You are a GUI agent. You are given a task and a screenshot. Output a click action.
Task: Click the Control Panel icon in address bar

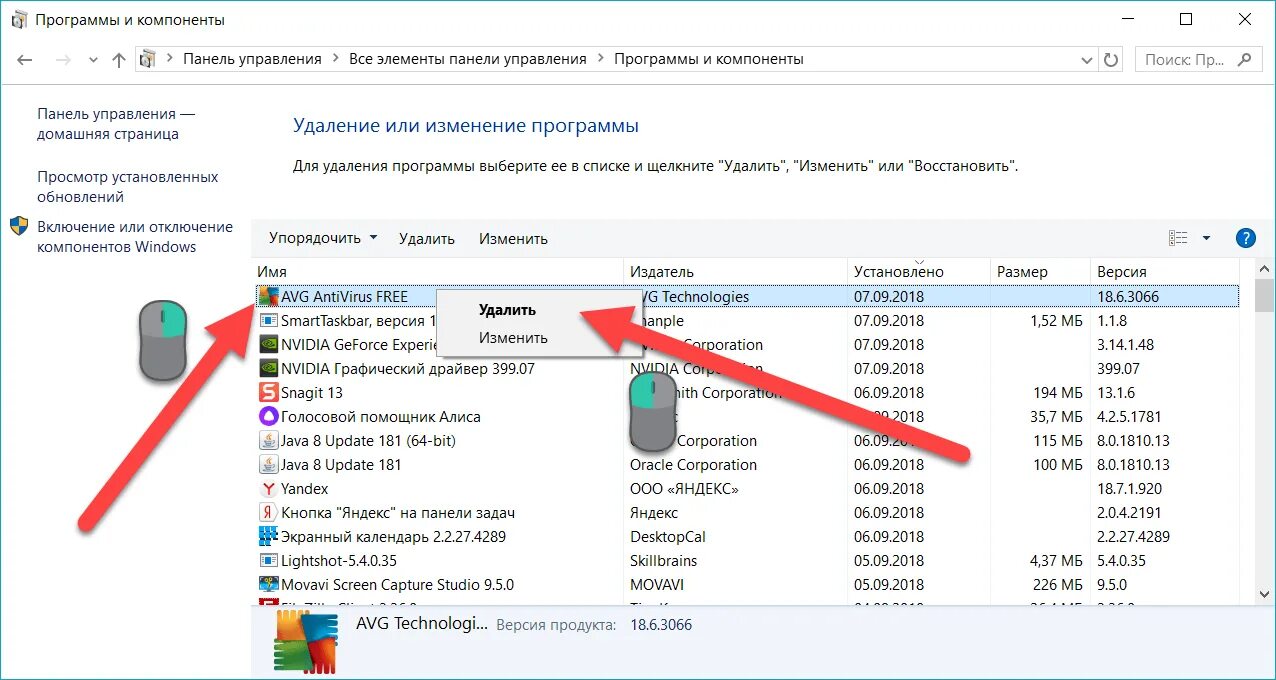pos(148,59)
